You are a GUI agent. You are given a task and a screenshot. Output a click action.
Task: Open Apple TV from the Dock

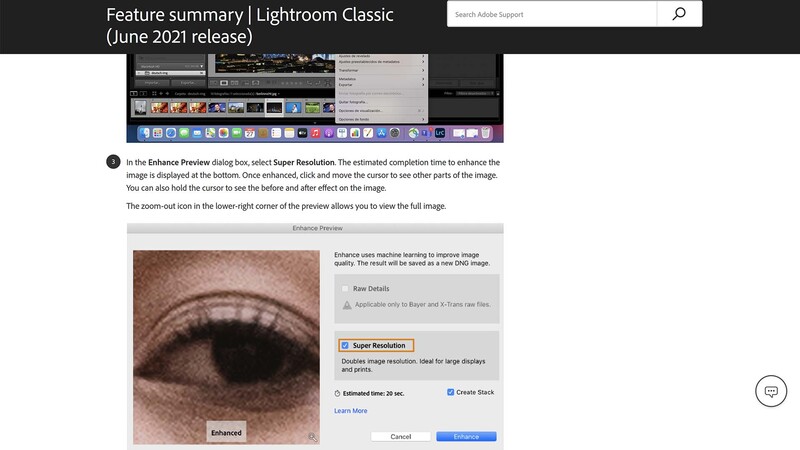(303, 133)
